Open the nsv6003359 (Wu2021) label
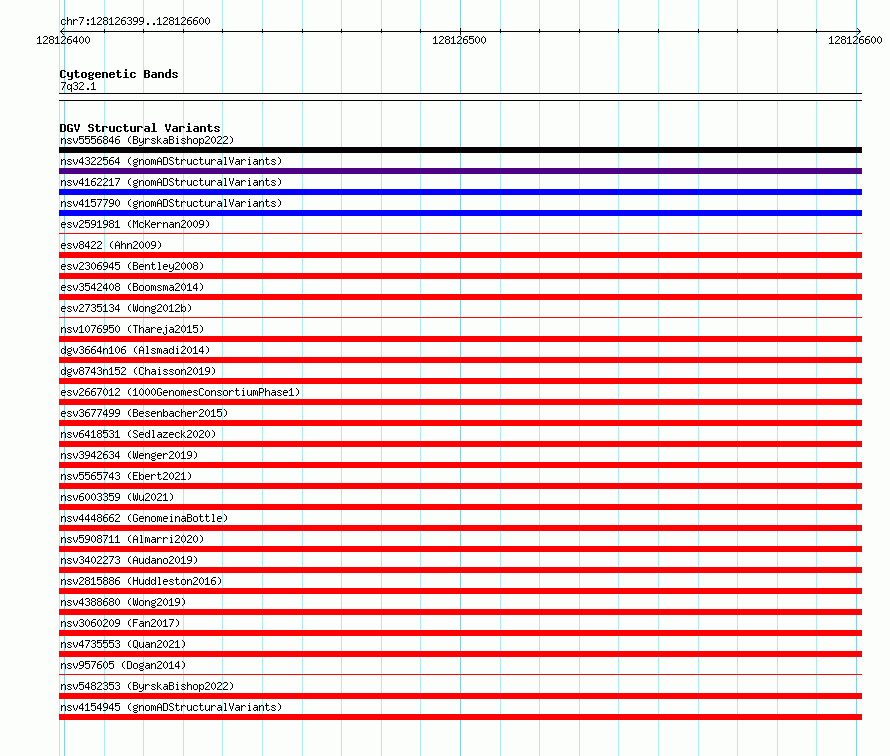This screenshot has height=756, width=890. (x=117, y=497)
